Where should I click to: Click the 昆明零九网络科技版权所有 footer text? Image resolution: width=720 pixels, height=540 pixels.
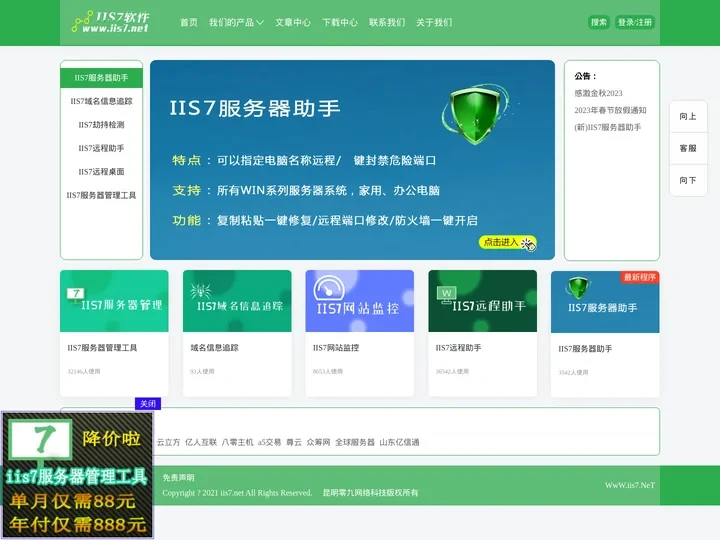click(x=370, y=493)
